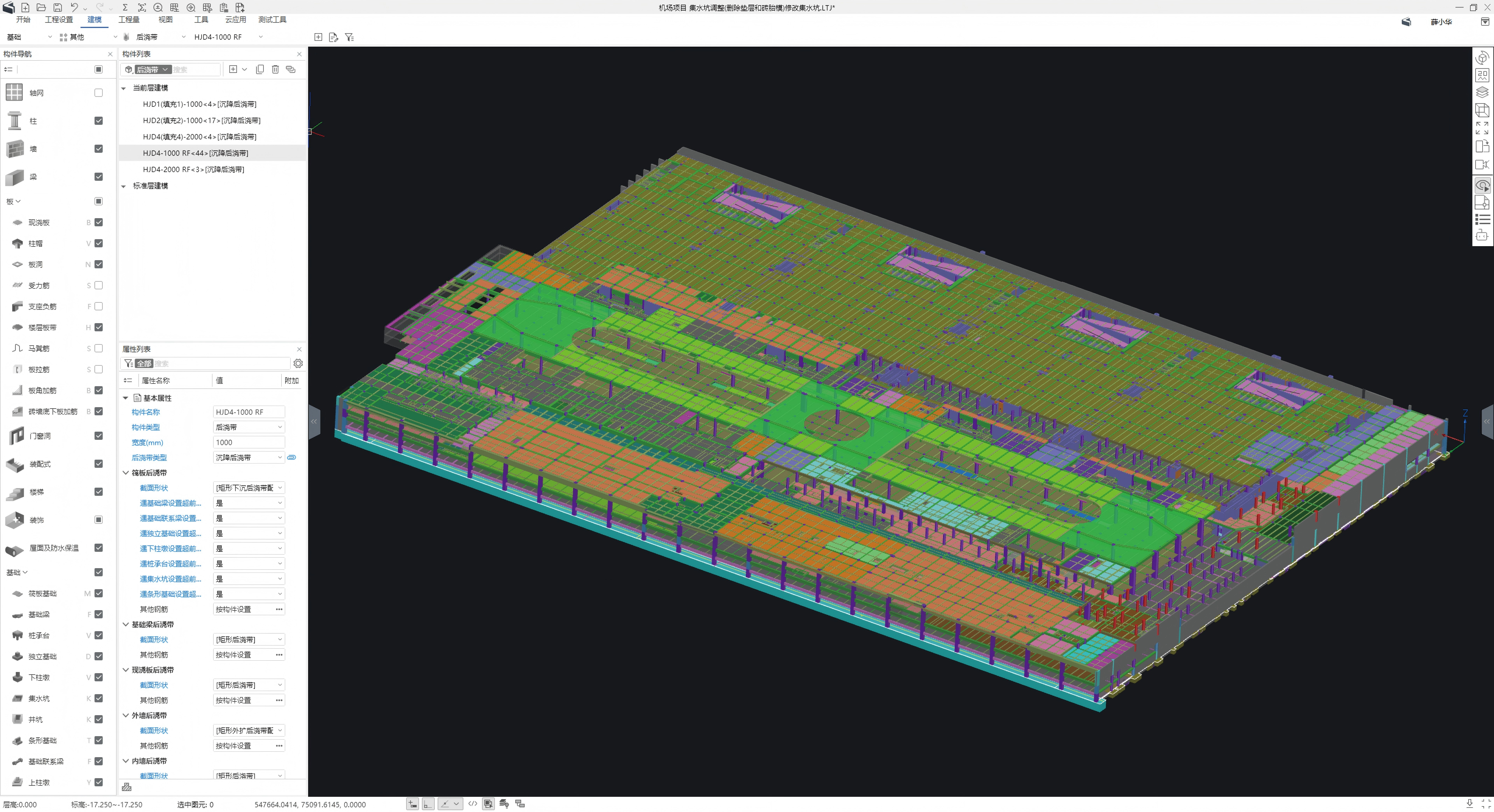Screen dimensions: 1494x812
Task: Open the layers stack view icon
Action: (1482, 92)
